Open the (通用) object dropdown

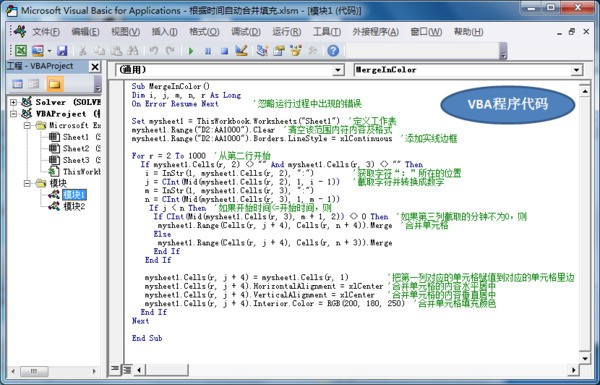coord(337,70)
